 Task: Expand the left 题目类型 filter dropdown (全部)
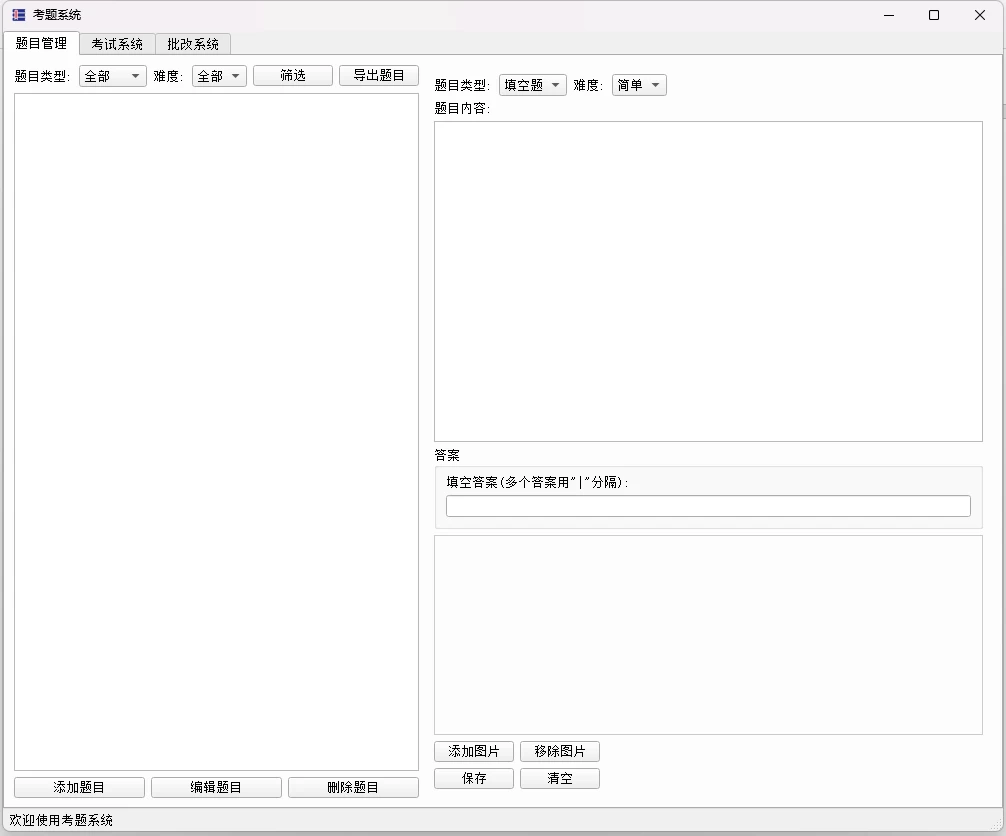(x=112, y=76)
